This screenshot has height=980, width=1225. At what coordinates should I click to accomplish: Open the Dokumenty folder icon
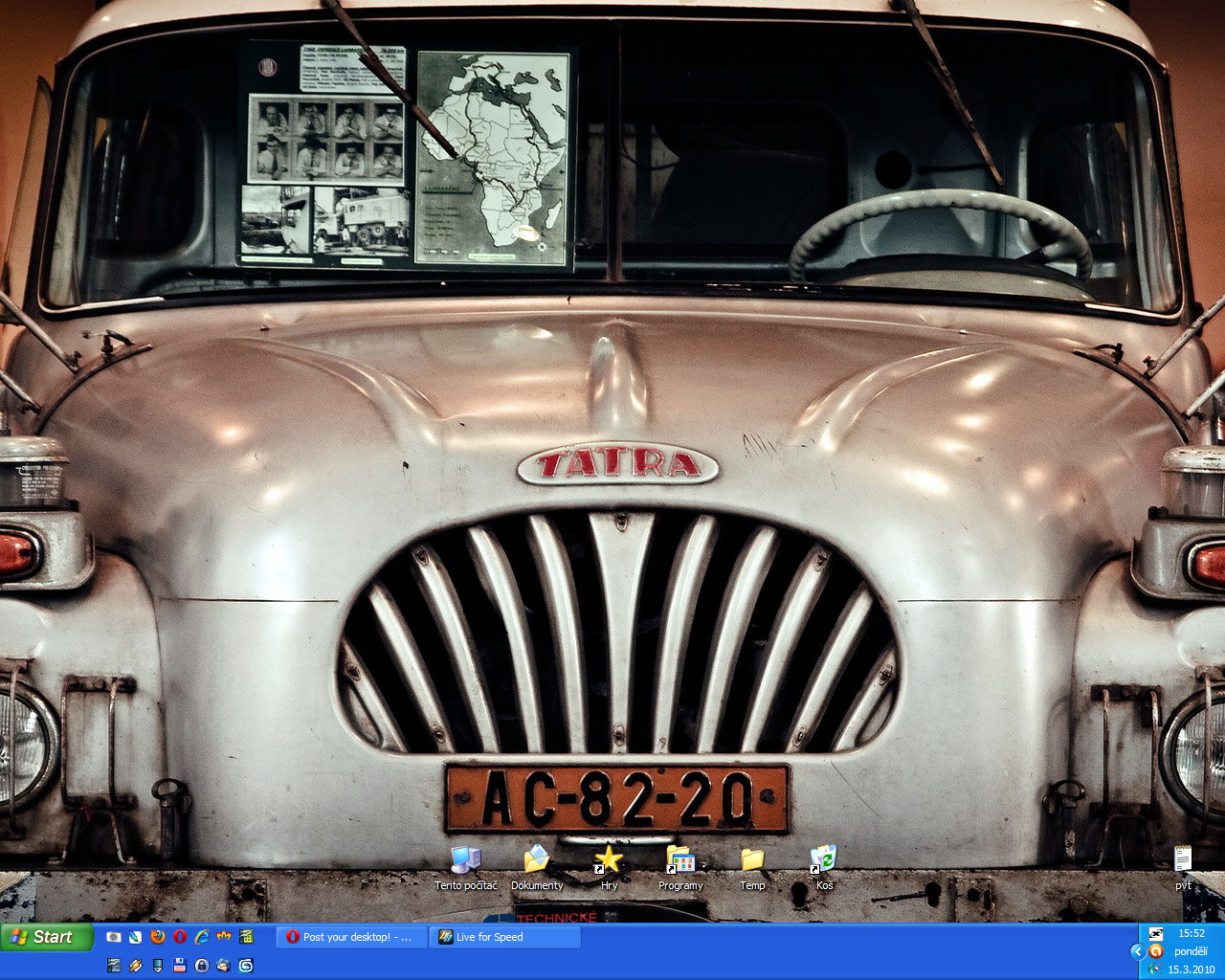[x=537, y=868]
